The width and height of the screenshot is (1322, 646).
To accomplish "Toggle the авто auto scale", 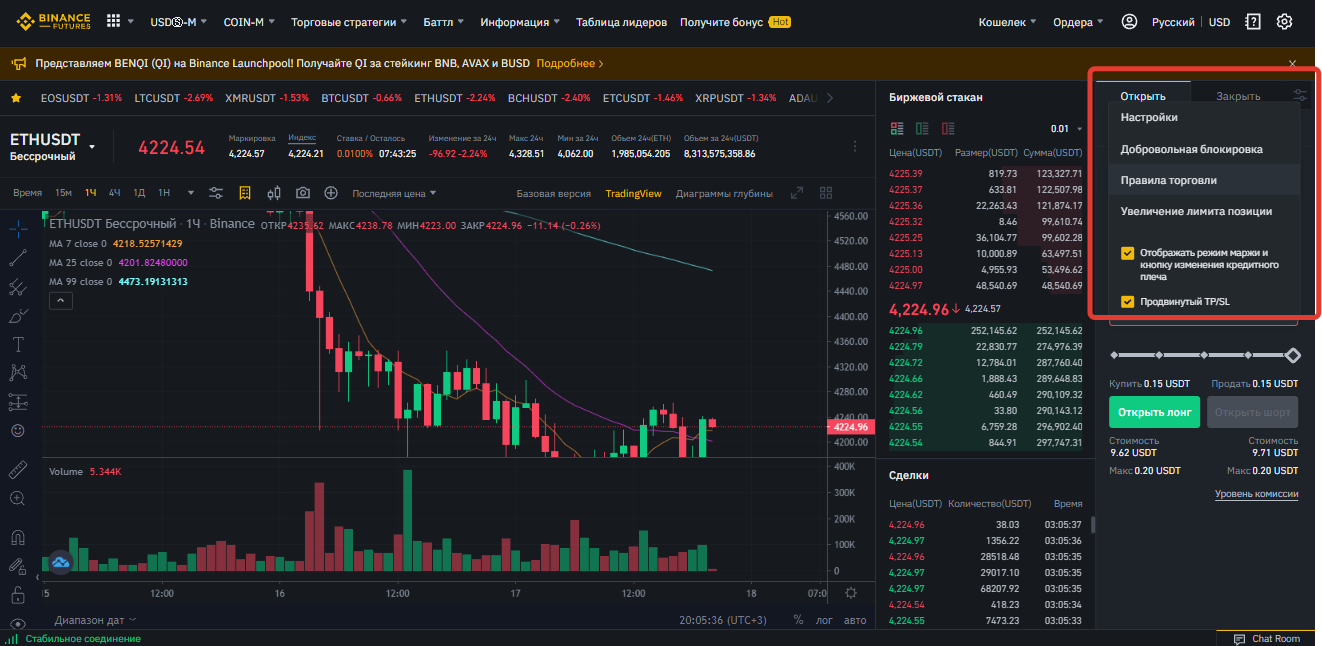I will [x=855, y=620].
